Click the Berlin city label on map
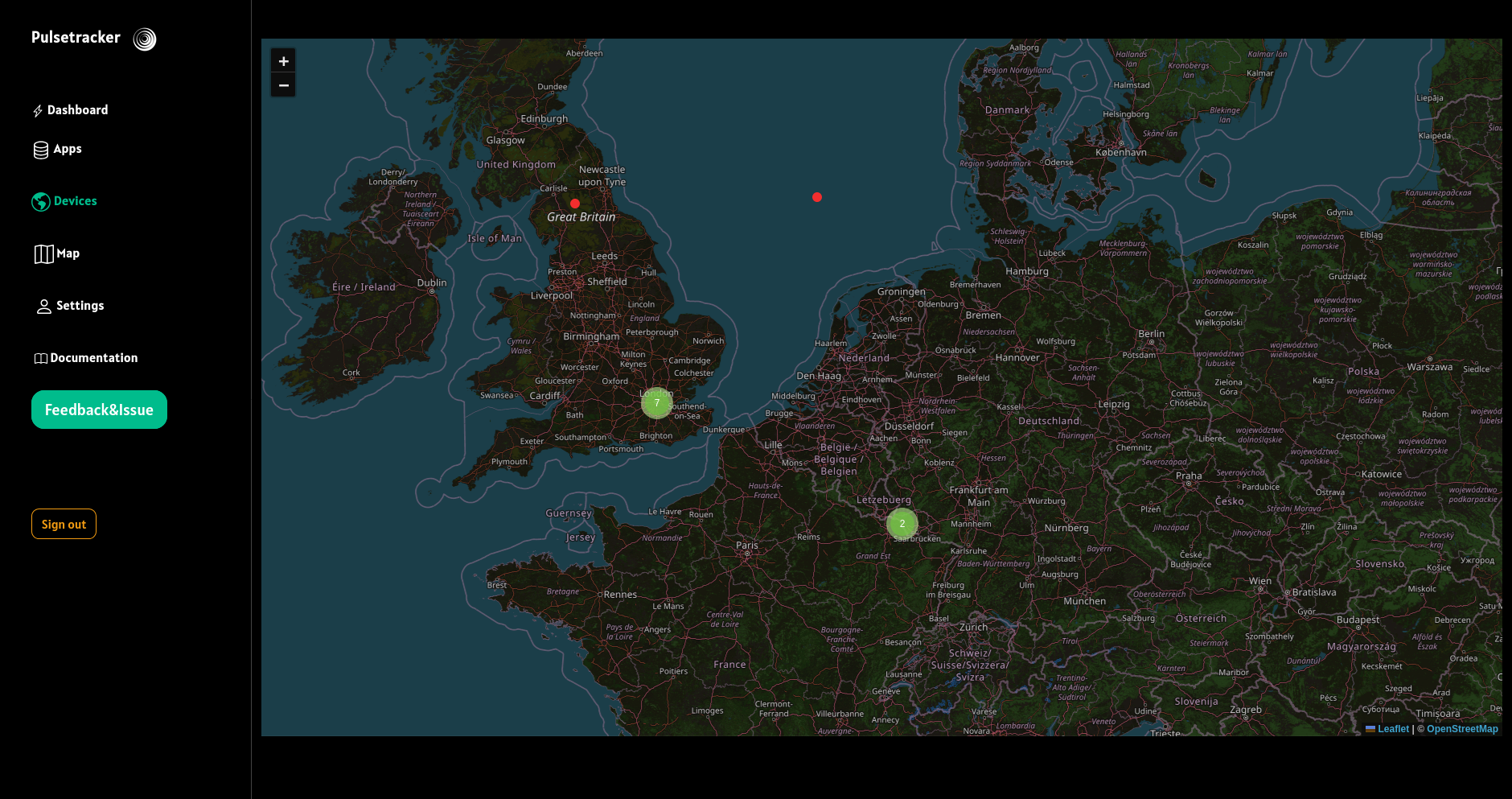 tap(1151, 334)
